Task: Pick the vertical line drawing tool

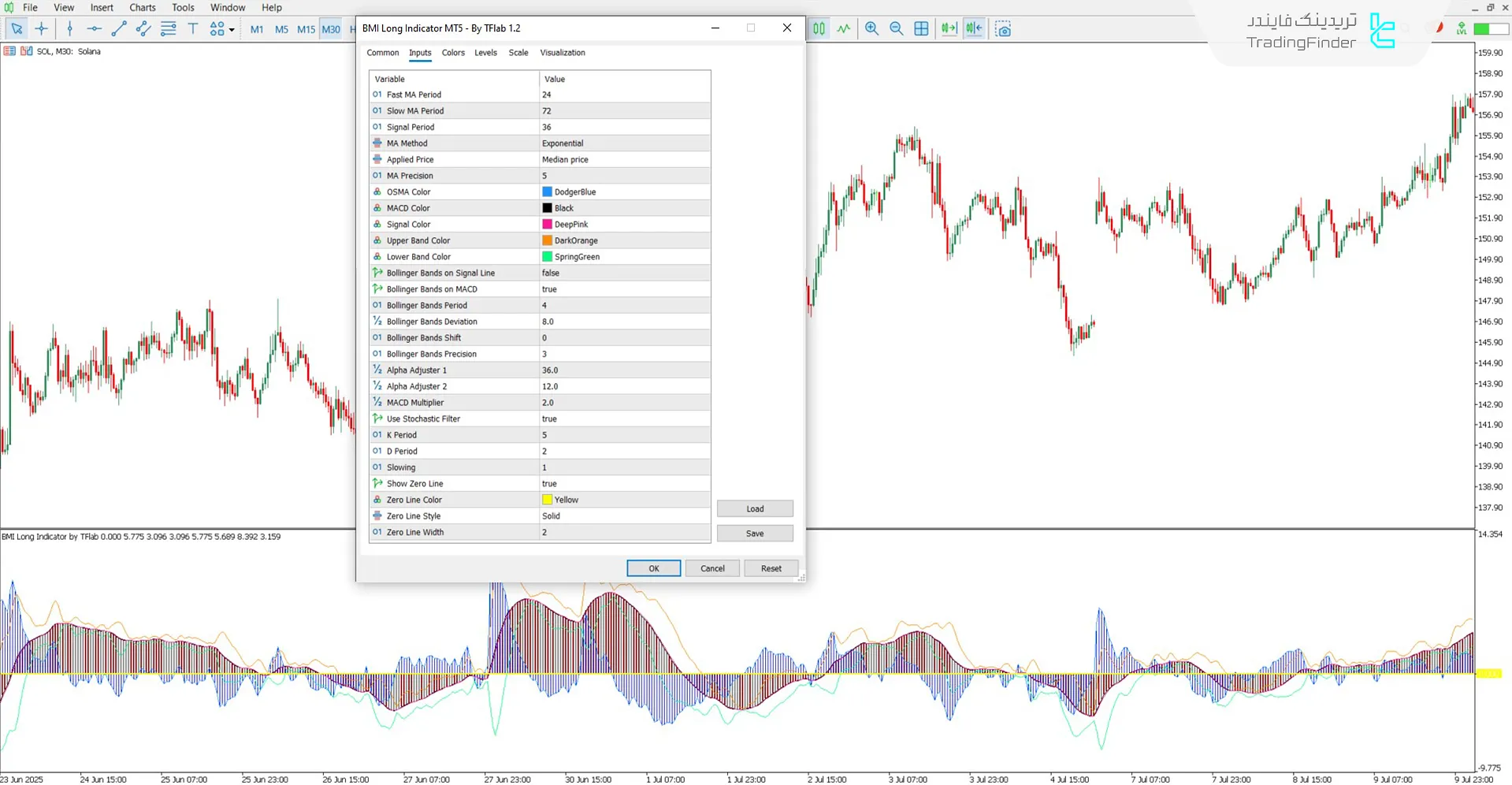Action: (x=70, y=29)
